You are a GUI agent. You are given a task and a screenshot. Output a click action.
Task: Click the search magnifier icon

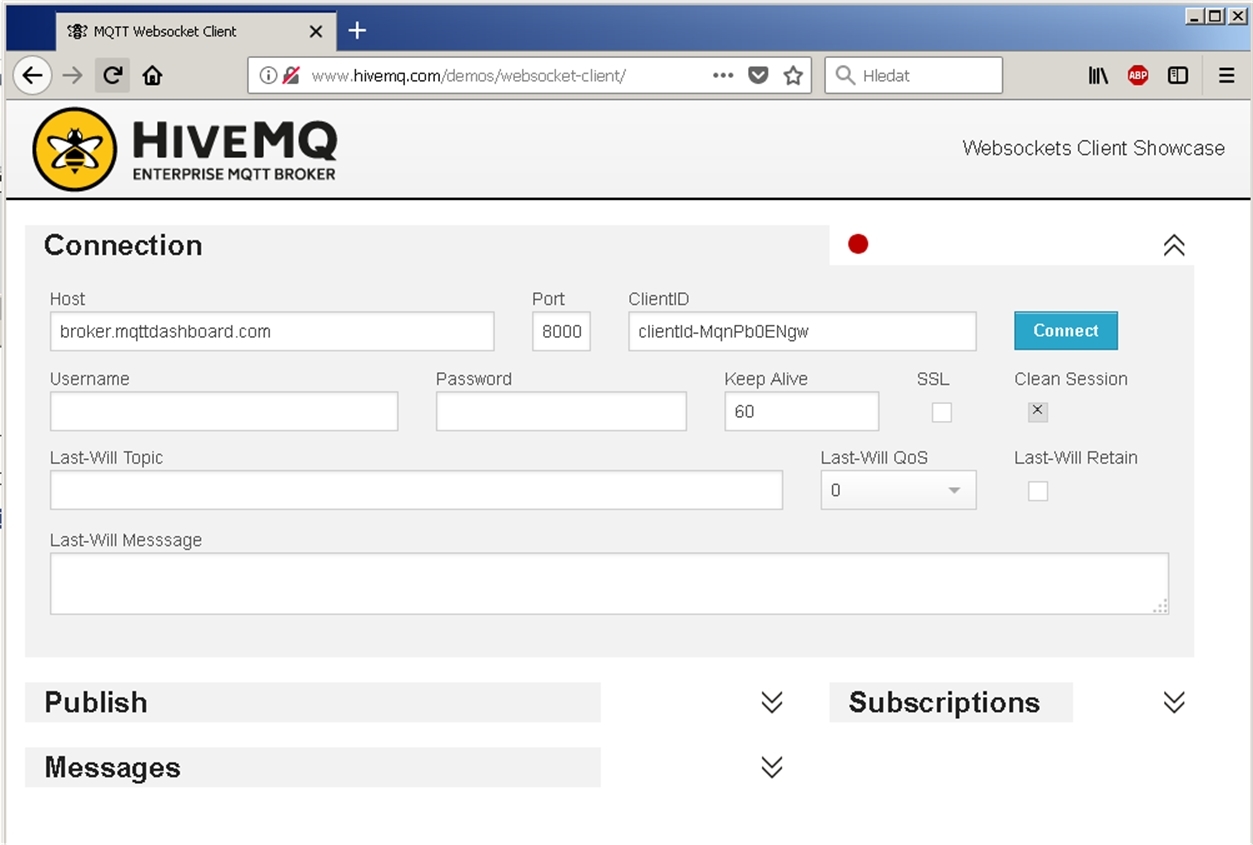[845, 75]
